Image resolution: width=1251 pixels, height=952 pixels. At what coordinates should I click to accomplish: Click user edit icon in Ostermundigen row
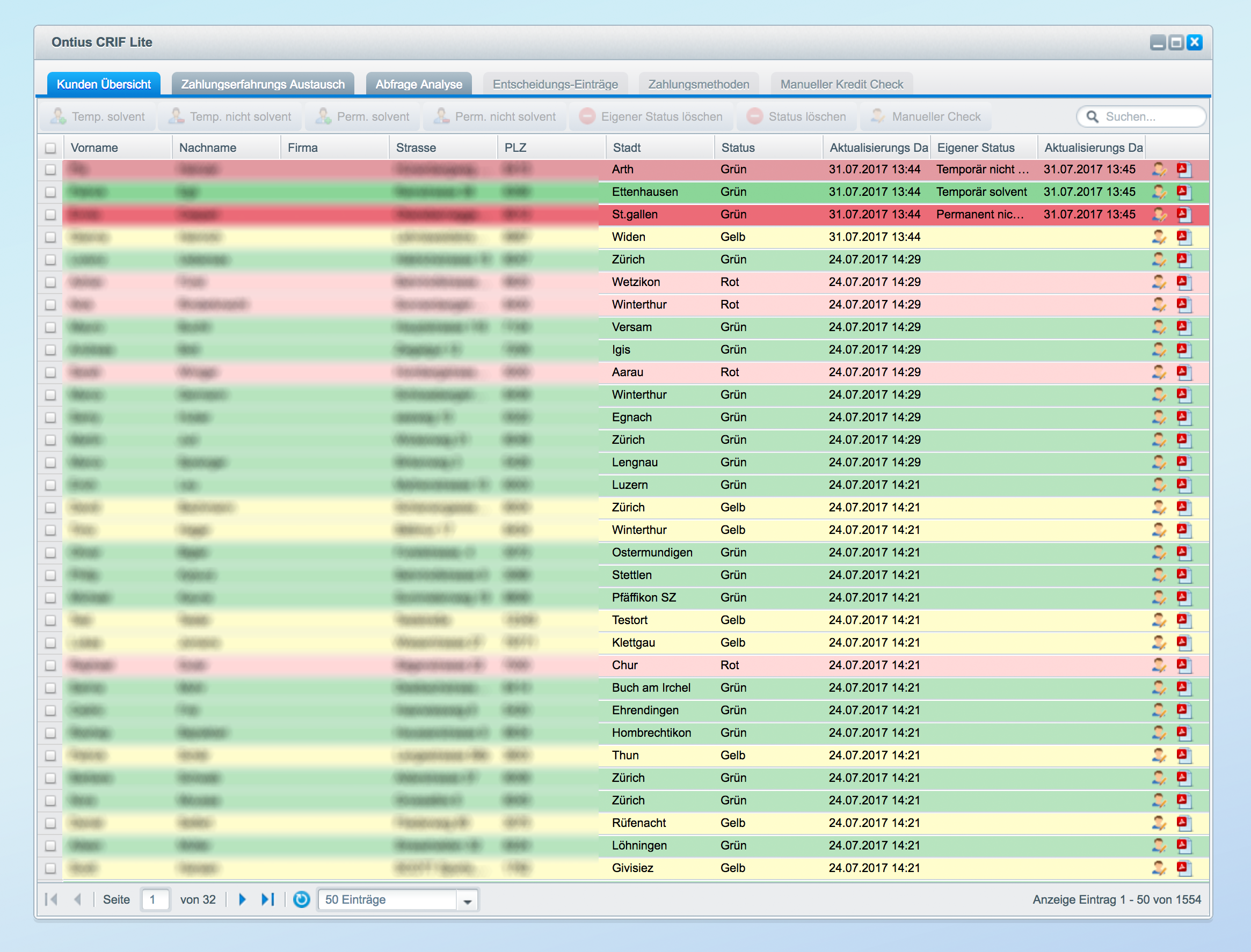tap(1159, 553)
